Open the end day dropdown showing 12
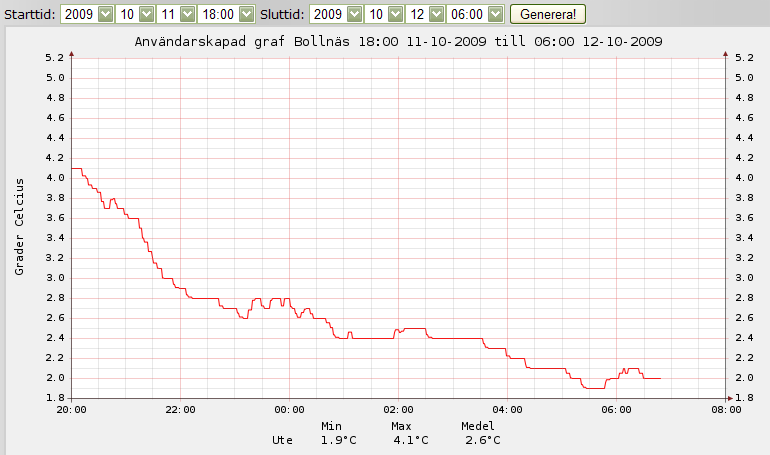The image size is (770, 455). pyautogui.click(x=425, y=15)
